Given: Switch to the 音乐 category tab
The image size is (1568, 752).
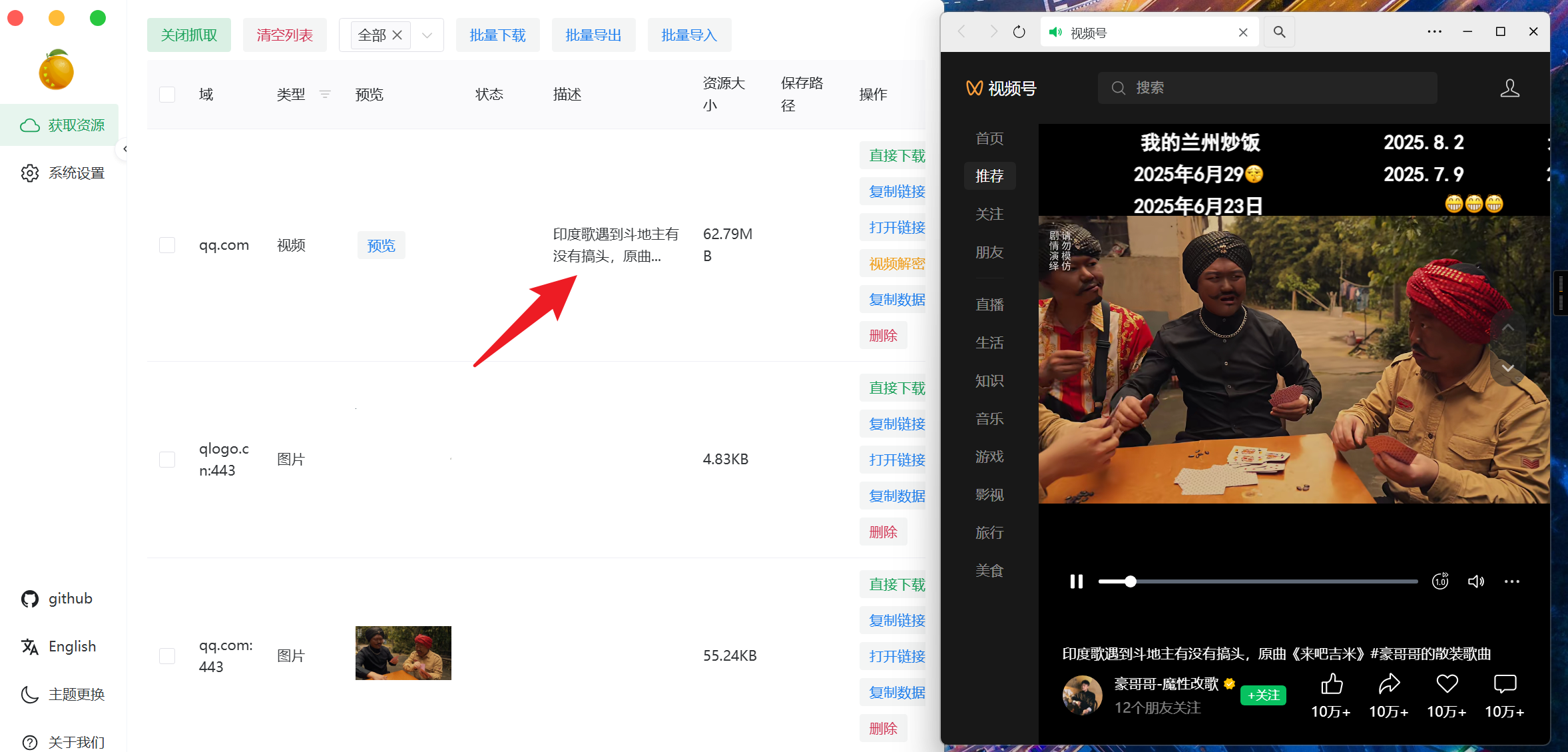Looking at the screenshot, I should click(989, 418).
